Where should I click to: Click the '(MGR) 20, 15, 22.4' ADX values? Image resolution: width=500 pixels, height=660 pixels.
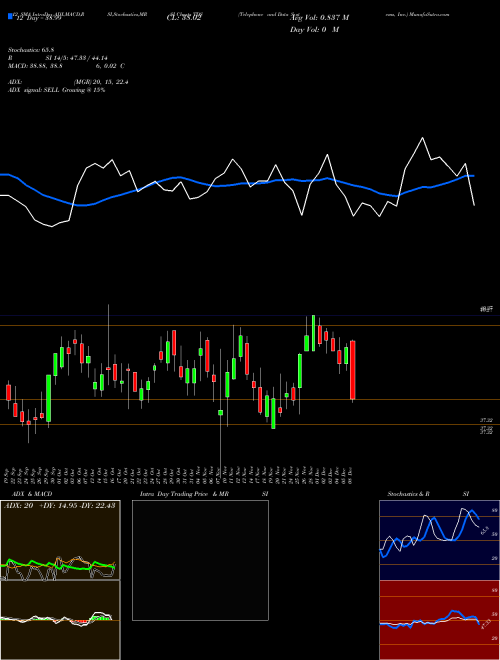point(101,82)
